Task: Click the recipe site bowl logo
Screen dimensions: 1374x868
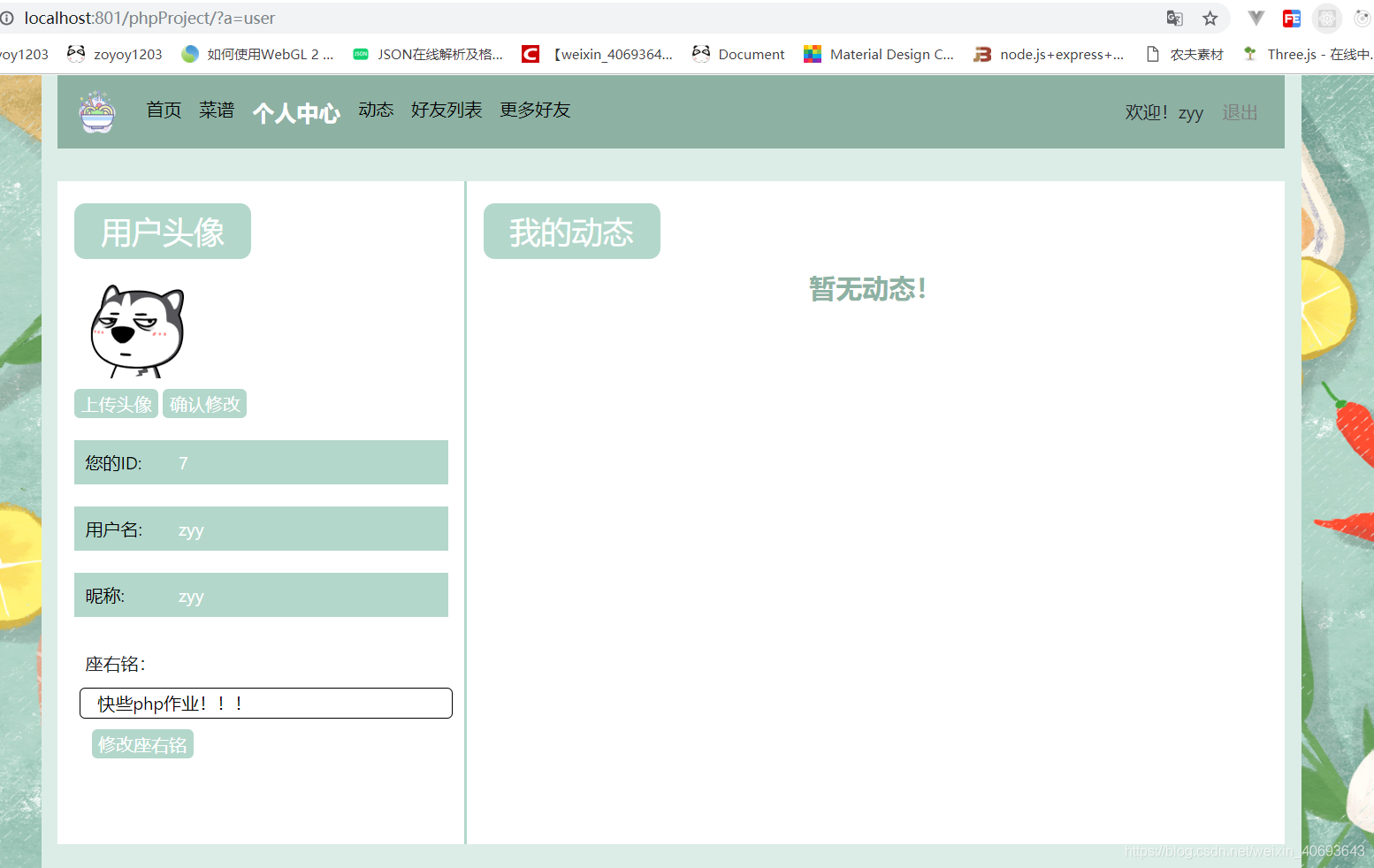Action: tap(97, 111)
